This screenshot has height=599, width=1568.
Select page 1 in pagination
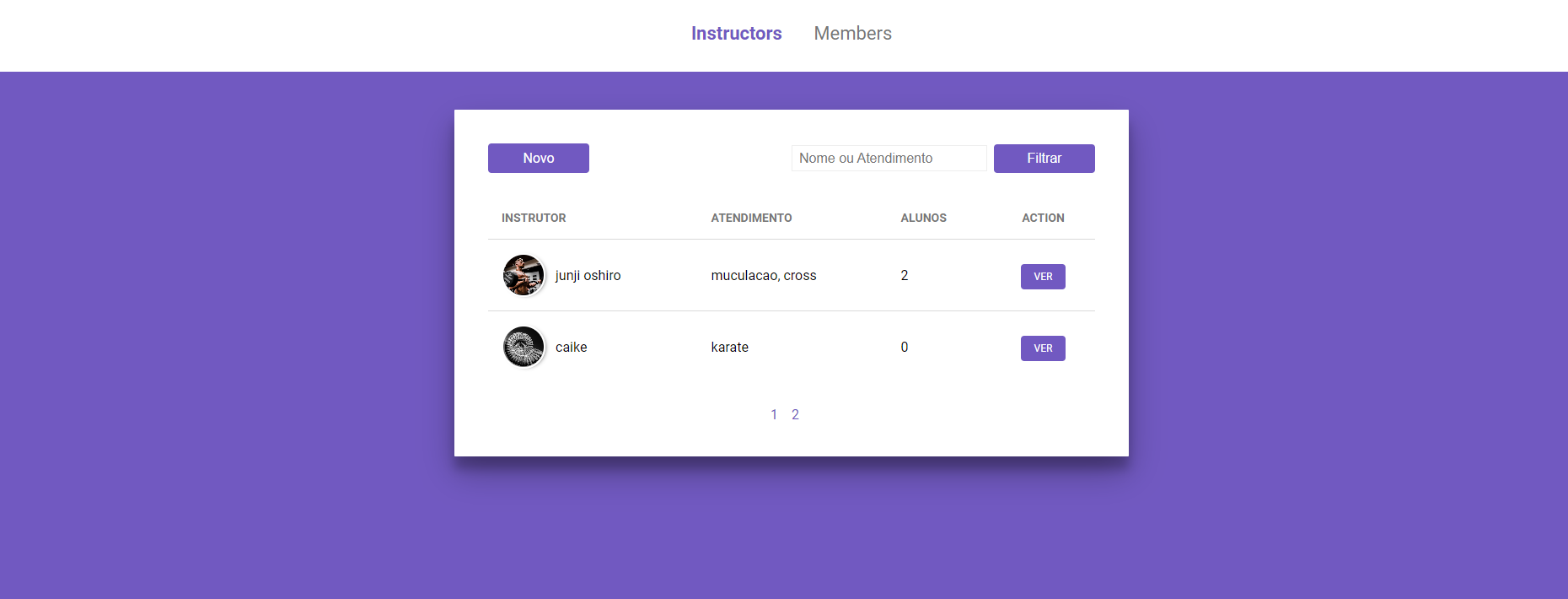tap(774, 414)
